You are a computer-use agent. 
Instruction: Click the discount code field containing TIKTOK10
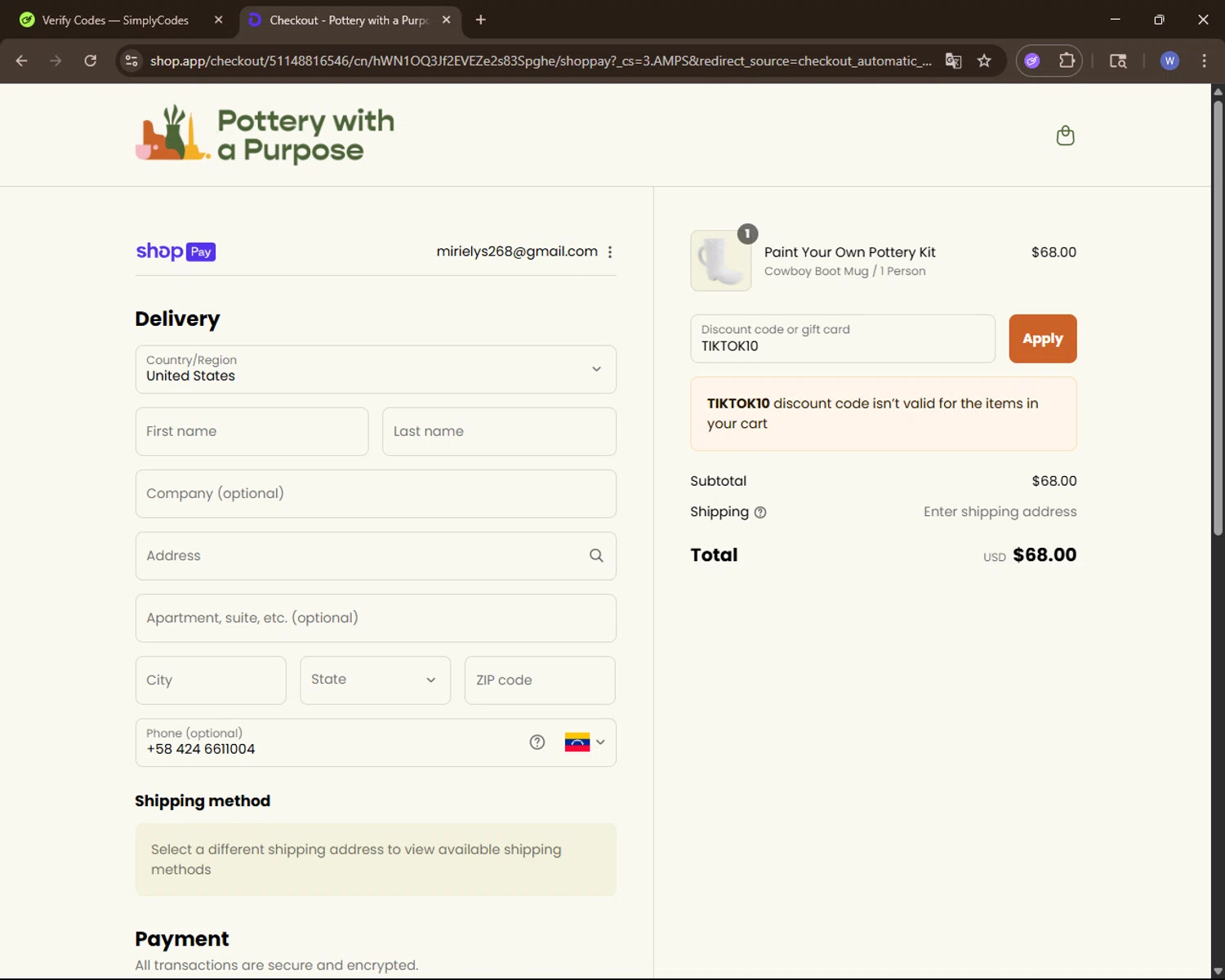843,339
